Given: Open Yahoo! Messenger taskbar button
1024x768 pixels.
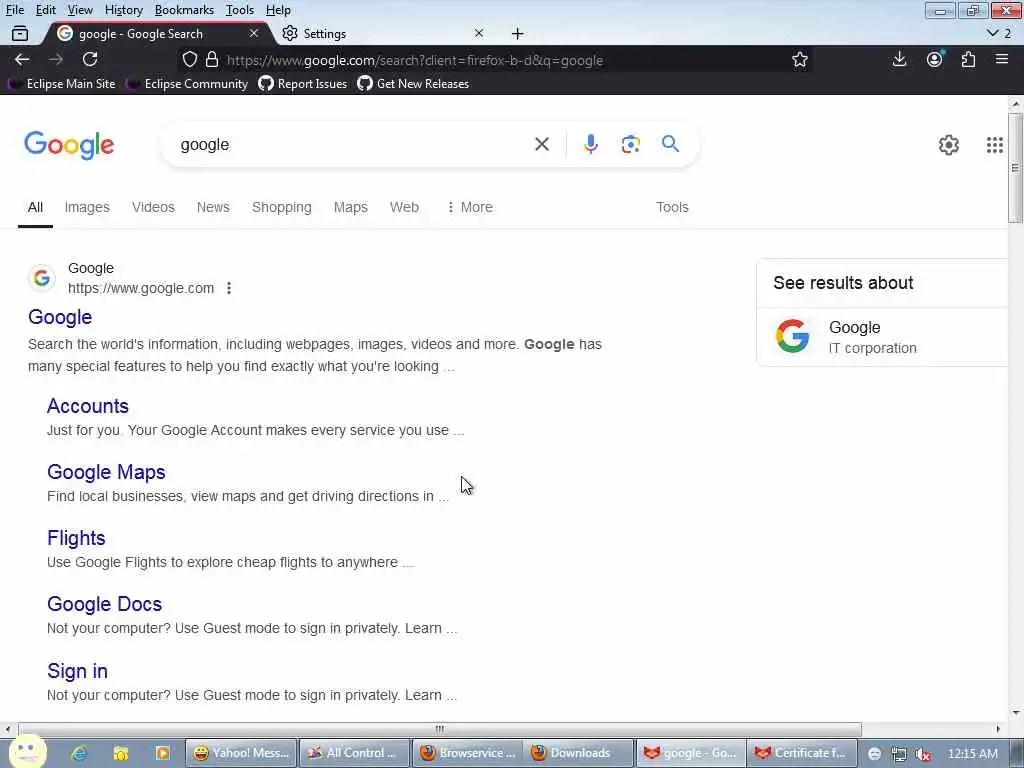Looking at the screenshot, I should pos(242,753).
